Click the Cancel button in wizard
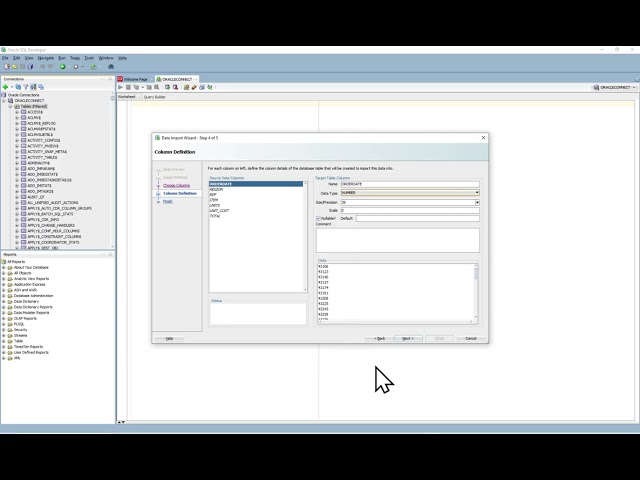 [x=471, y=338]
